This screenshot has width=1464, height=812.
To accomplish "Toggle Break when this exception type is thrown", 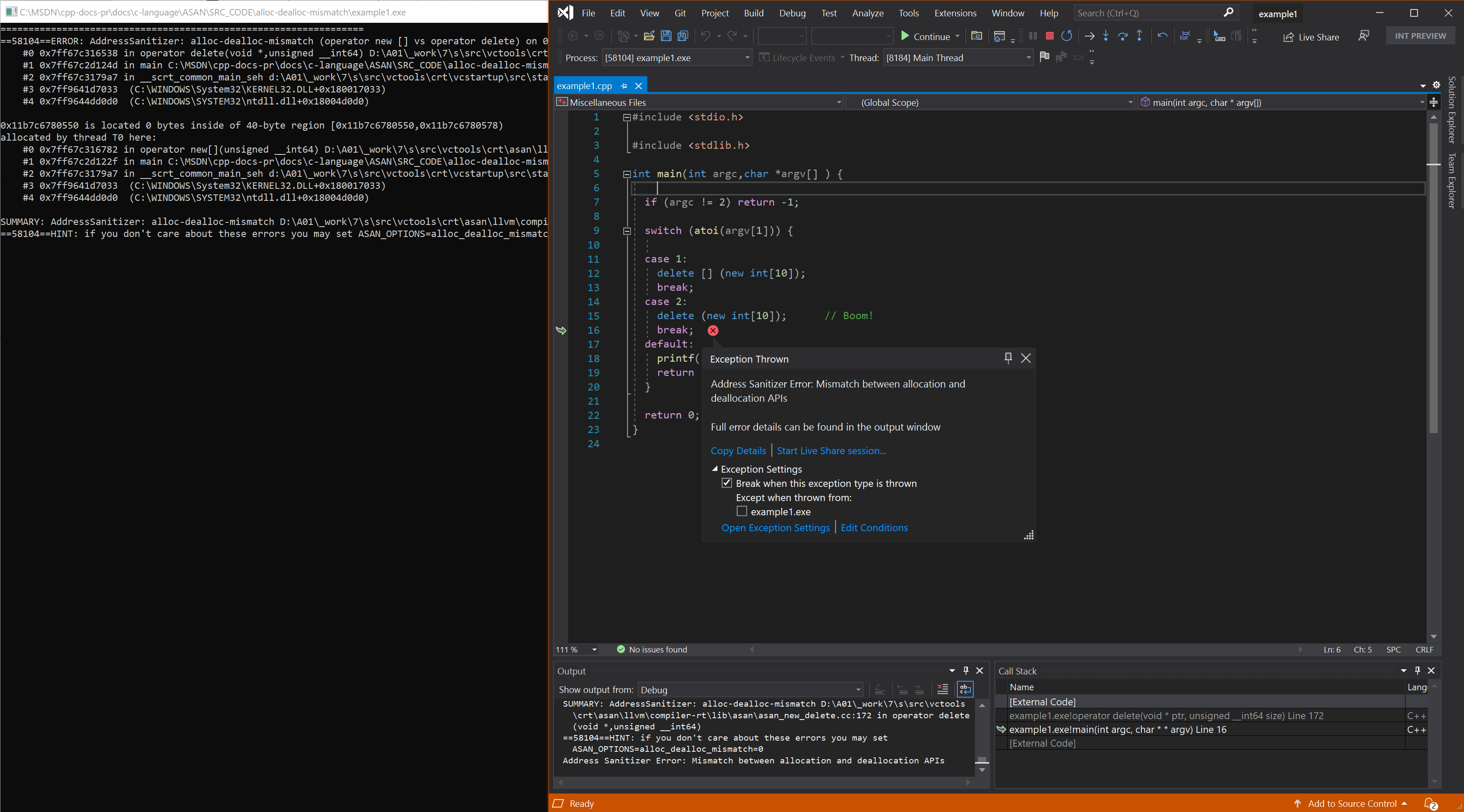I will coord(727,483).
